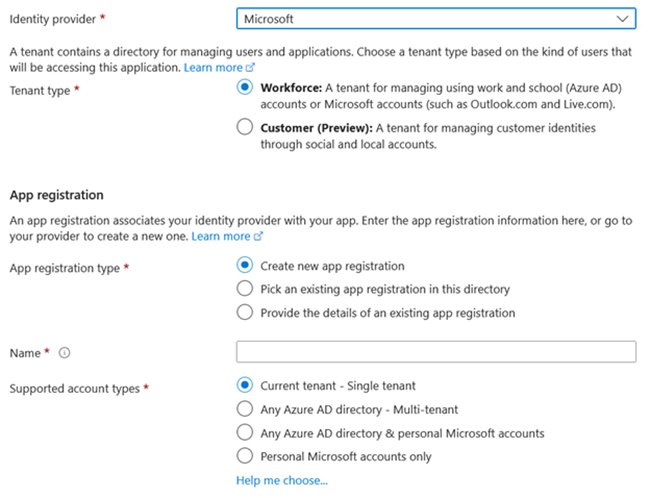Open Learn more link about tenant types
Viewport: 650px width, 498px height.
click(x=213, y=67)
